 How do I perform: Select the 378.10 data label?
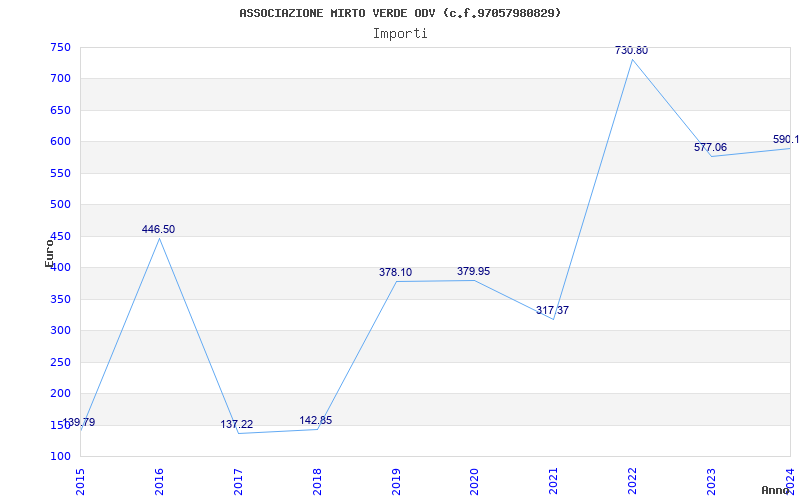pyautogui.click(x=395, y=272)
